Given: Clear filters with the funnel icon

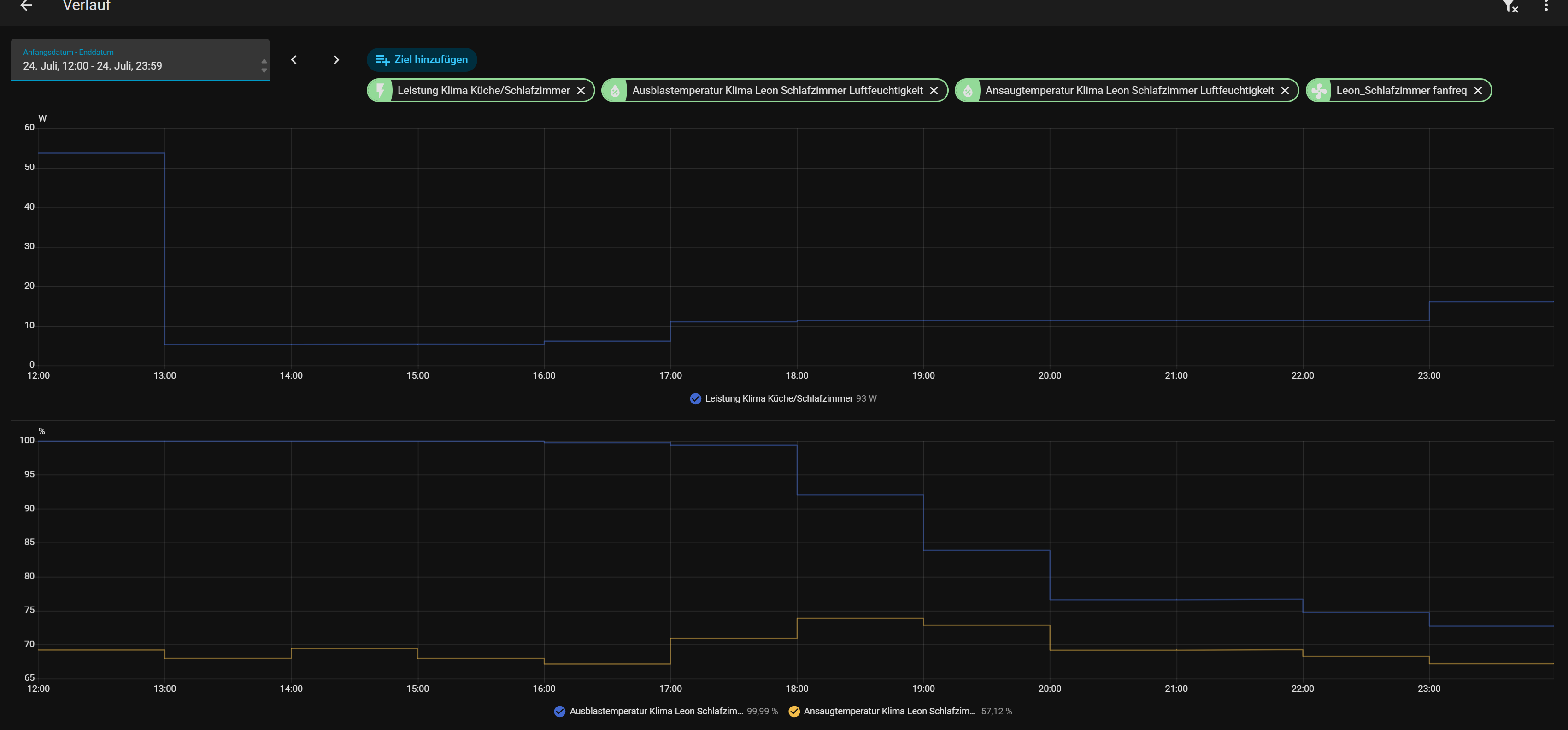Looking at the screenshot, I should click(x=1510, y=6).
